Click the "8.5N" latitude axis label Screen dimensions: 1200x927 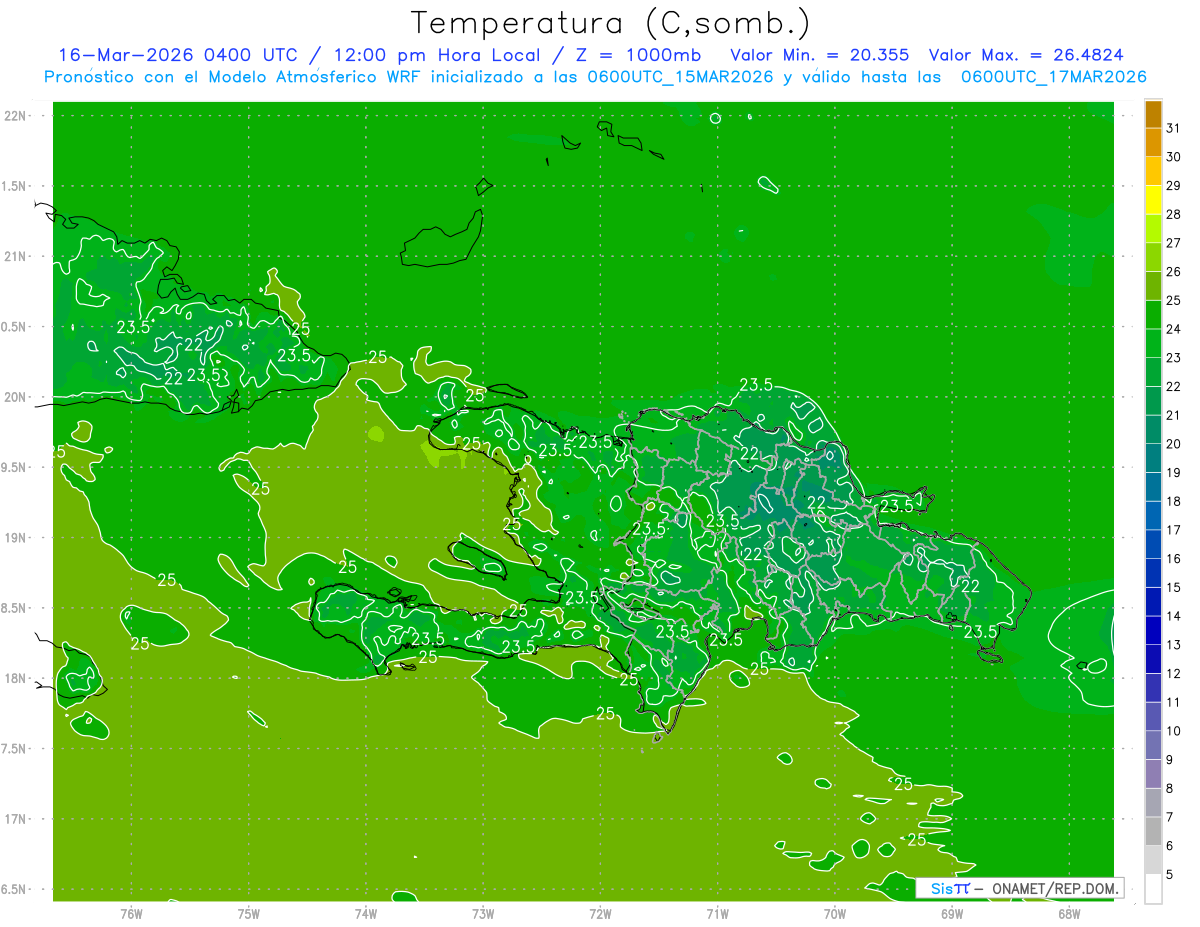coord(15,608)
